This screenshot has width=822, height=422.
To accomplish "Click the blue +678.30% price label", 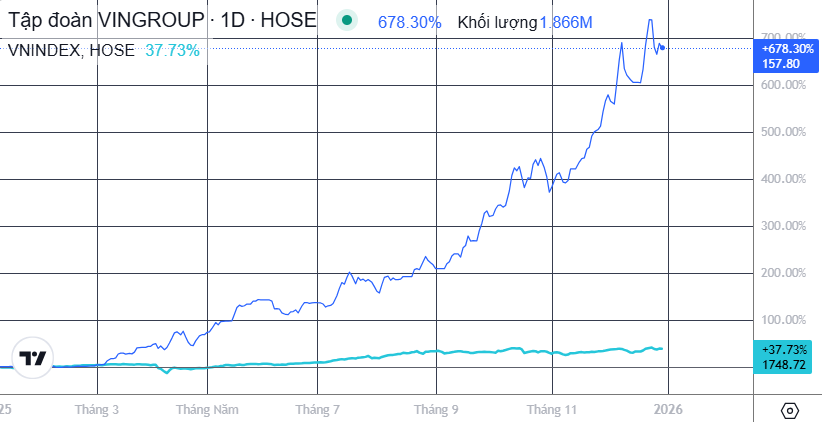I will (787, 48).
